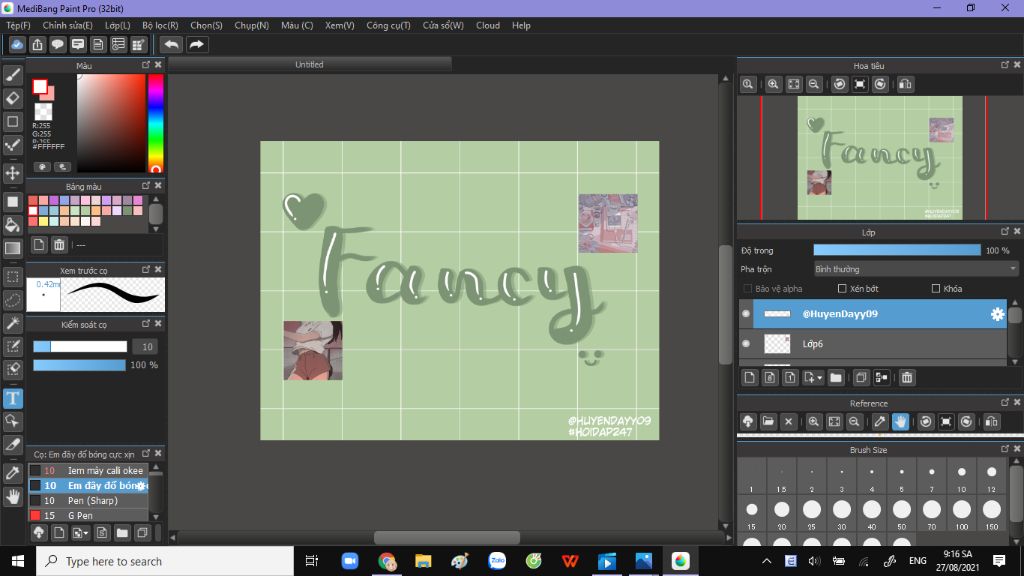Select the Hand tool in left toolbar

[12, 497]
